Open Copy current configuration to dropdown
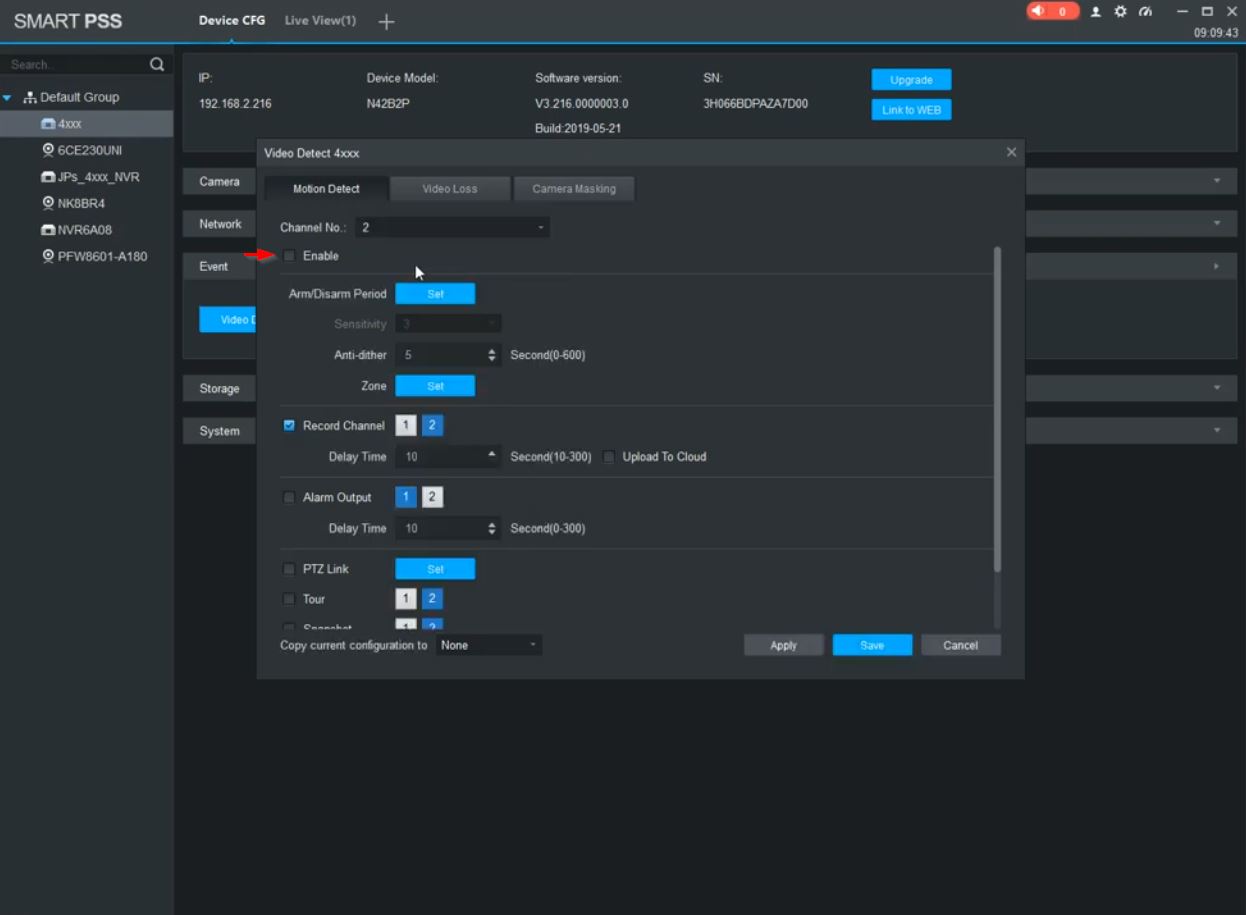The width and height of the screenshot is (1246, 915). point(489,646)
